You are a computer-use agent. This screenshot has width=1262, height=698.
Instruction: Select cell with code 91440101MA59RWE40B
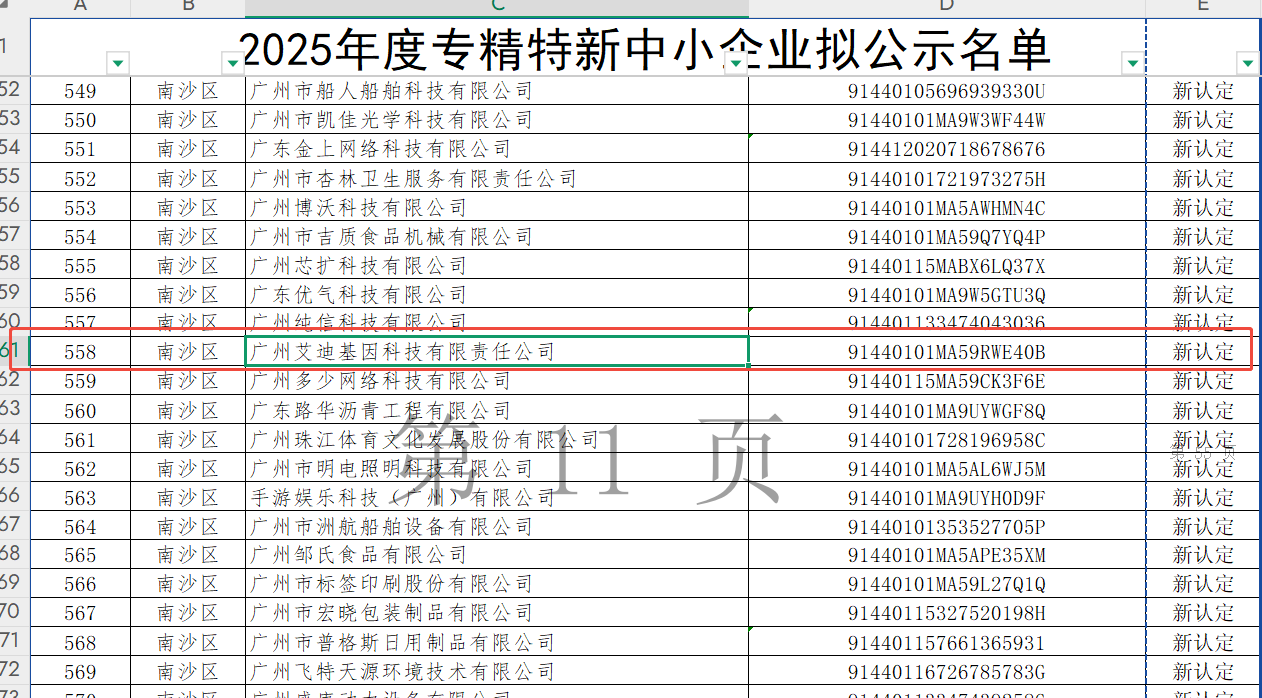point(946,352)
